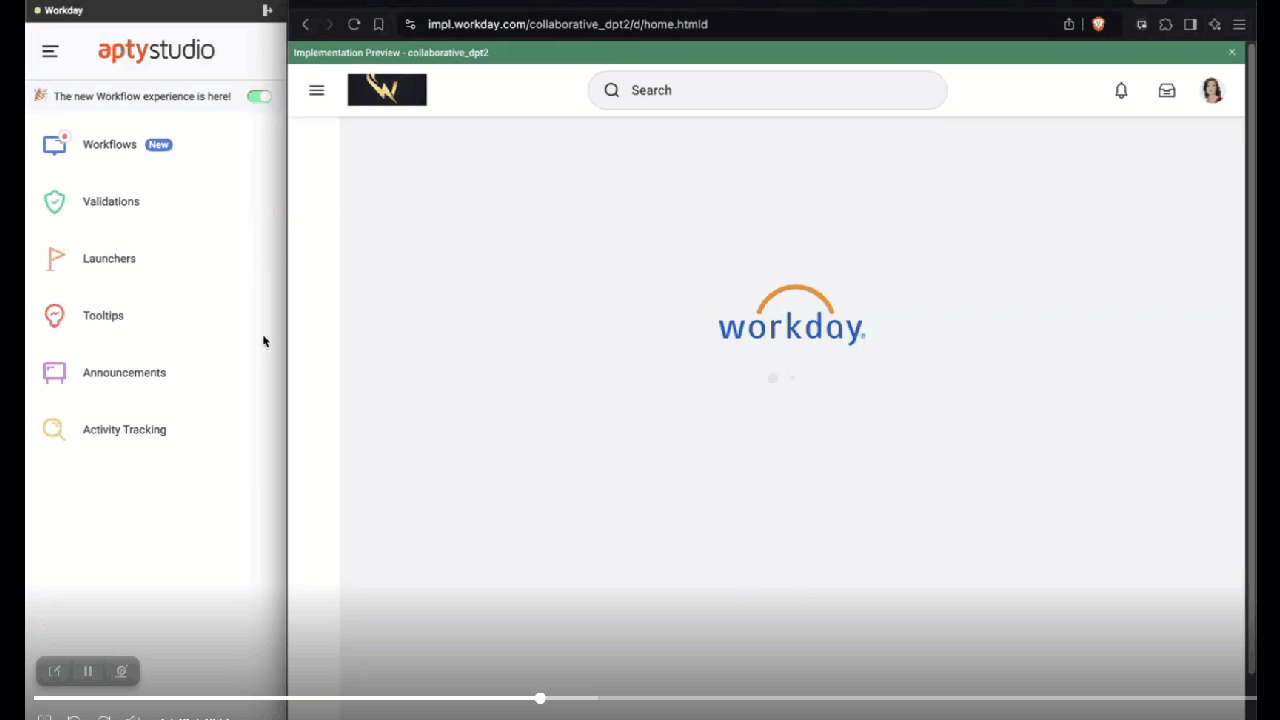The height and width of the screenshot is (720, 1280).
Task: Toggle the browser sidebar panel icon
Action: 1190,24
